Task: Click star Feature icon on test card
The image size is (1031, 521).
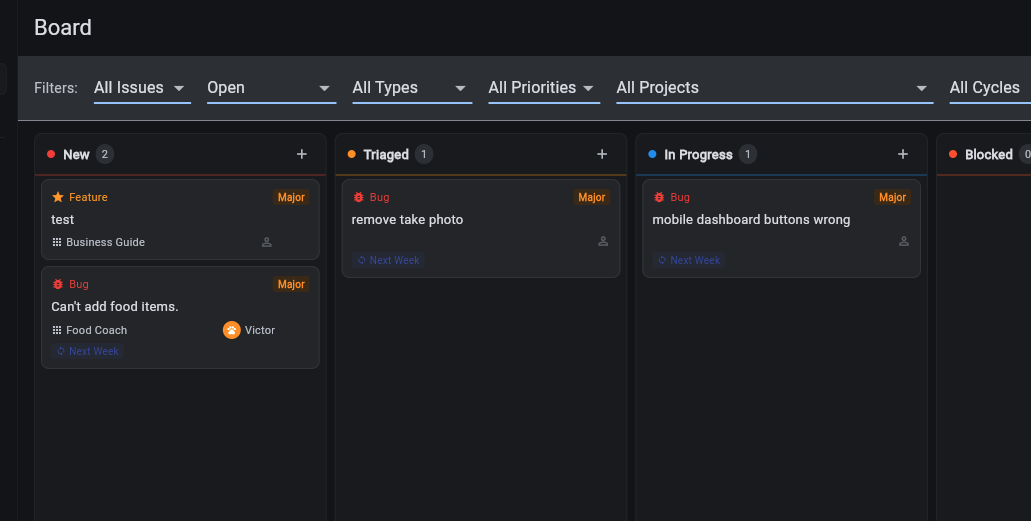Action: [58, 197]
